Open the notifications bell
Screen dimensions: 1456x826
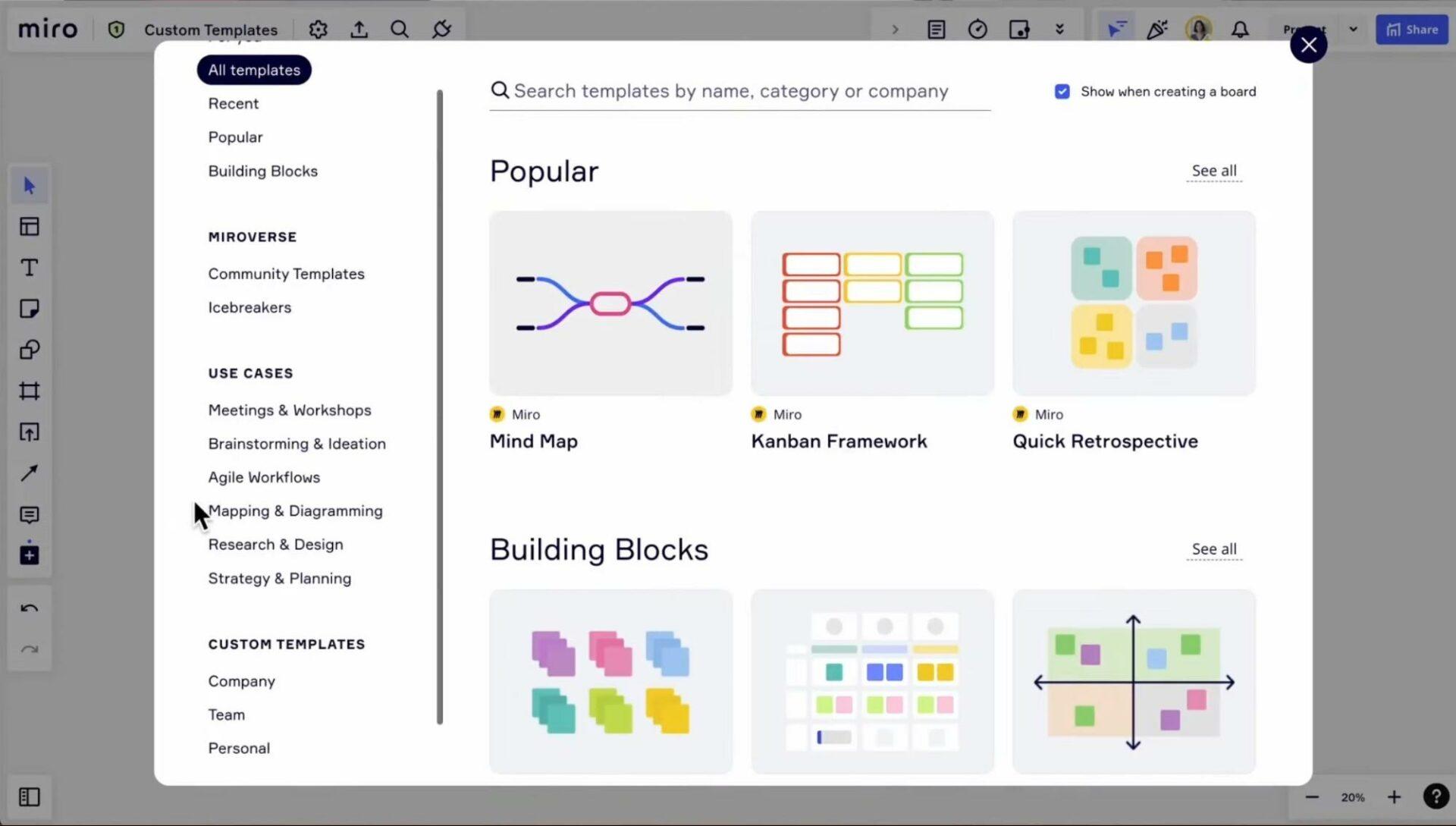pyautogui.click(x=1239, y=30)
